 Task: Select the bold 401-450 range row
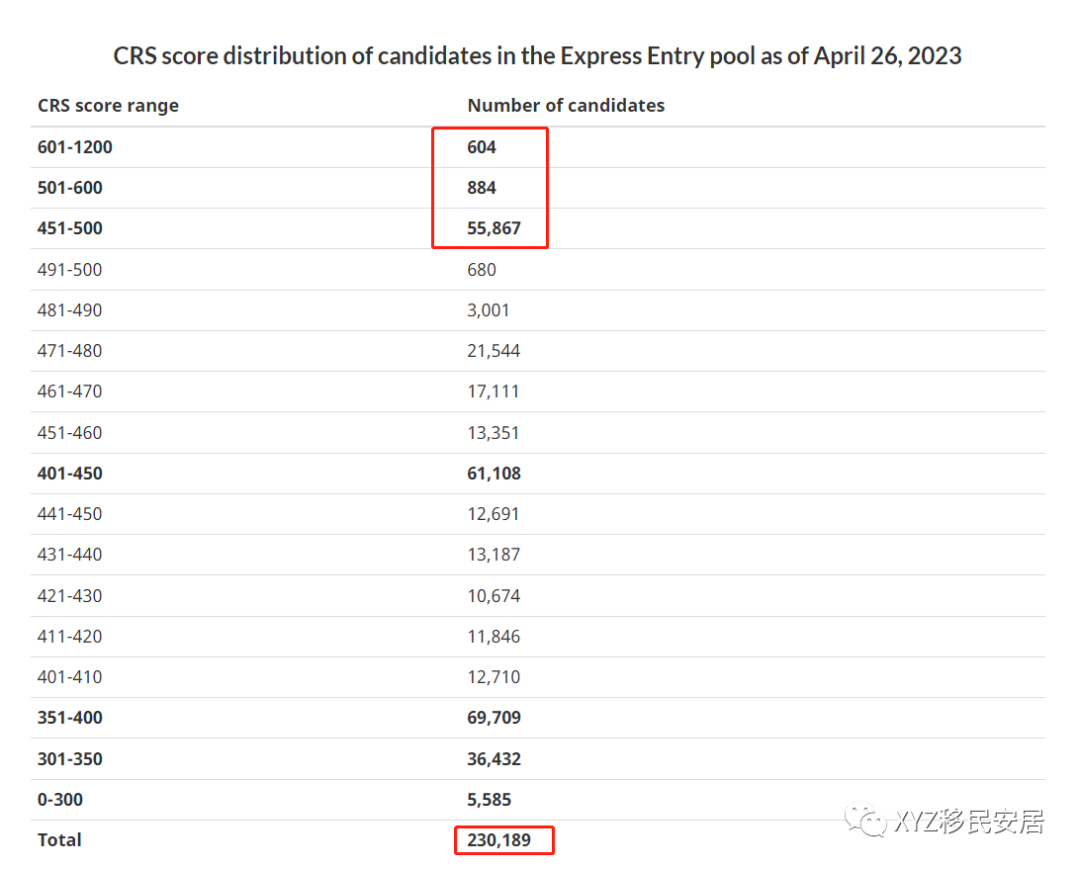click(x=538, y=474)
